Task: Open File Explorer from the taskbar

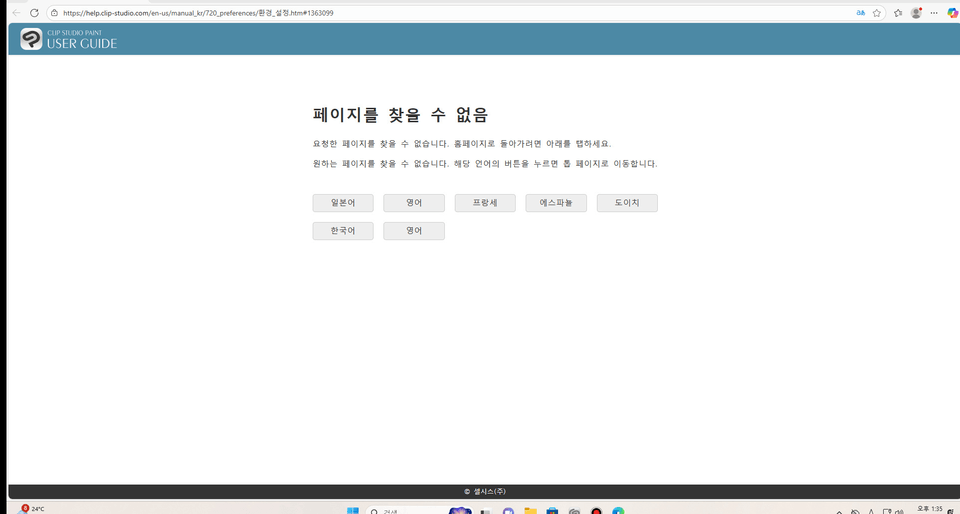Action: [x=530, y=511]
